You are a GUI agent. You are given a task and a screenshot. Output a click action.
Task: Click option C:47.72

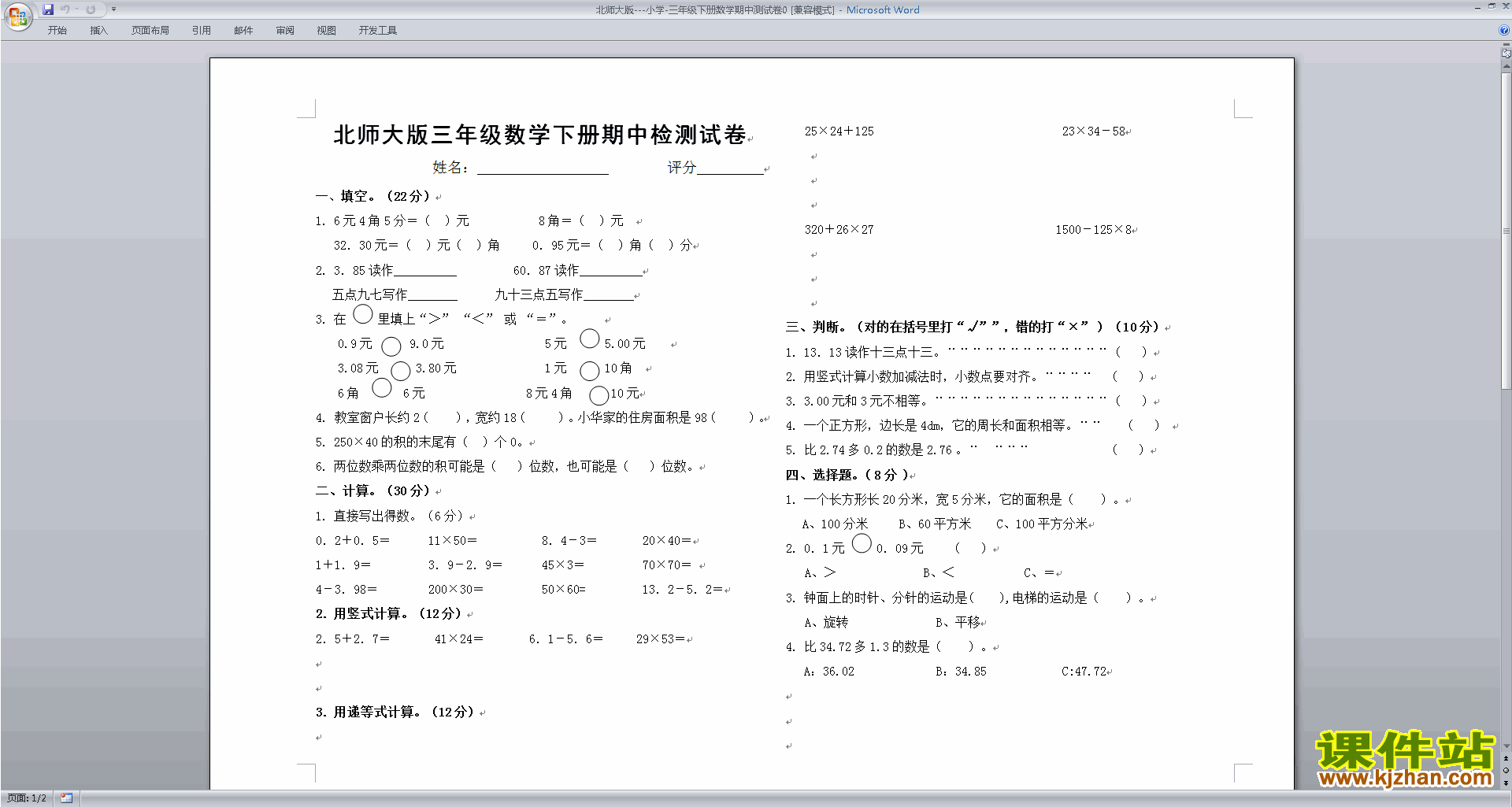1084,672
